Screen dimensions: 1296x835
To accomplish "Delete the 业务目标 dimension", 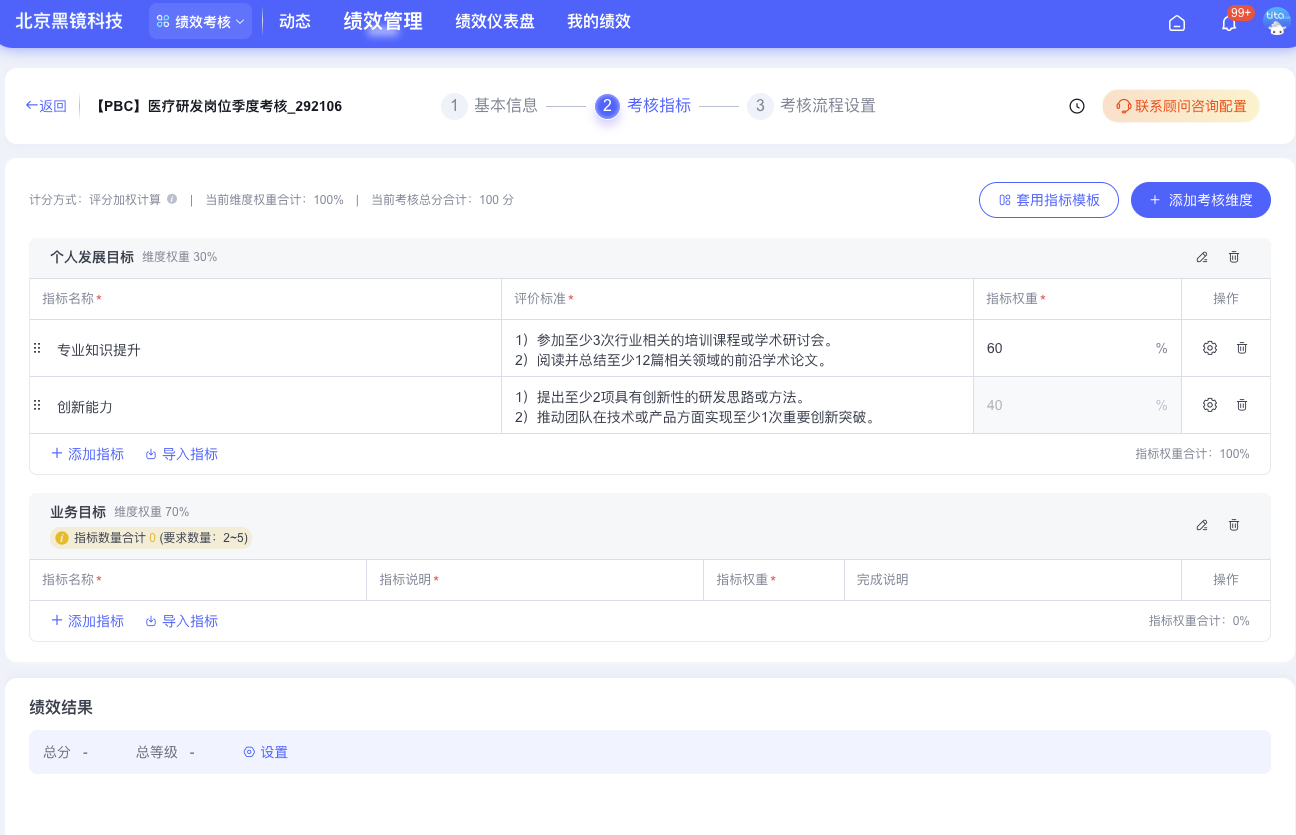I will coord(1234,525).
